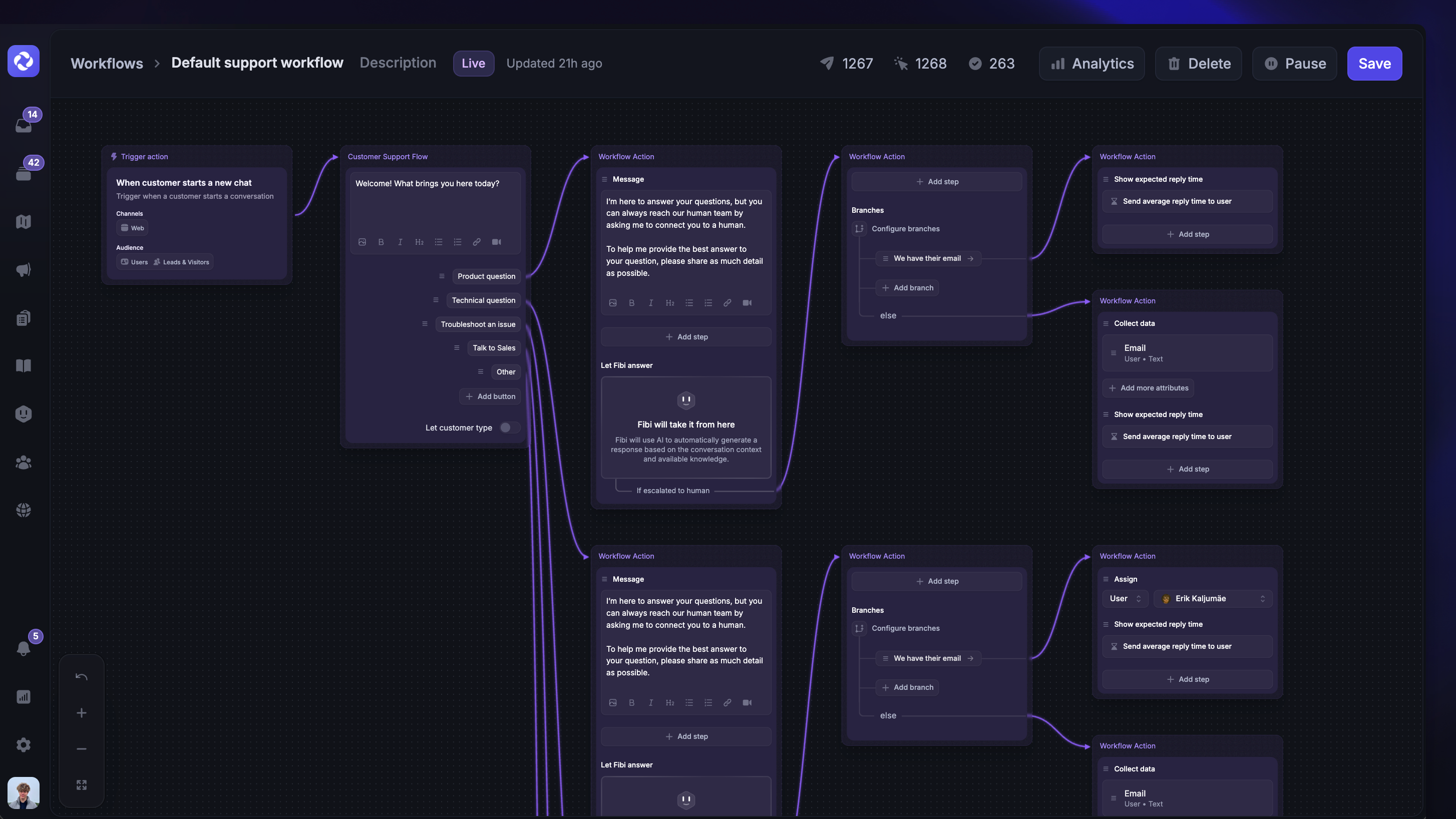Click insert link icon in welcome message editor
The width and height of the screenshot is (1456, 819).
[477, 242]
